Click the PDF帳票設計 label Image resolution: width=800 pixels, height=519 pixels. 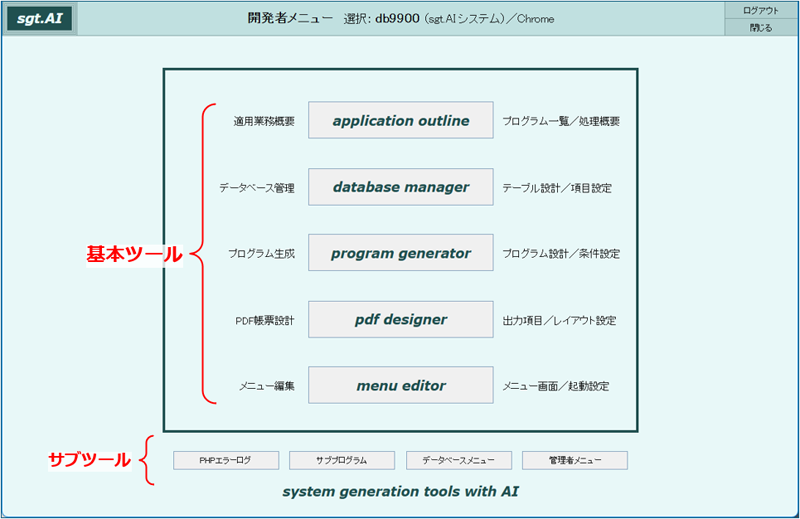tap(265, 320)
